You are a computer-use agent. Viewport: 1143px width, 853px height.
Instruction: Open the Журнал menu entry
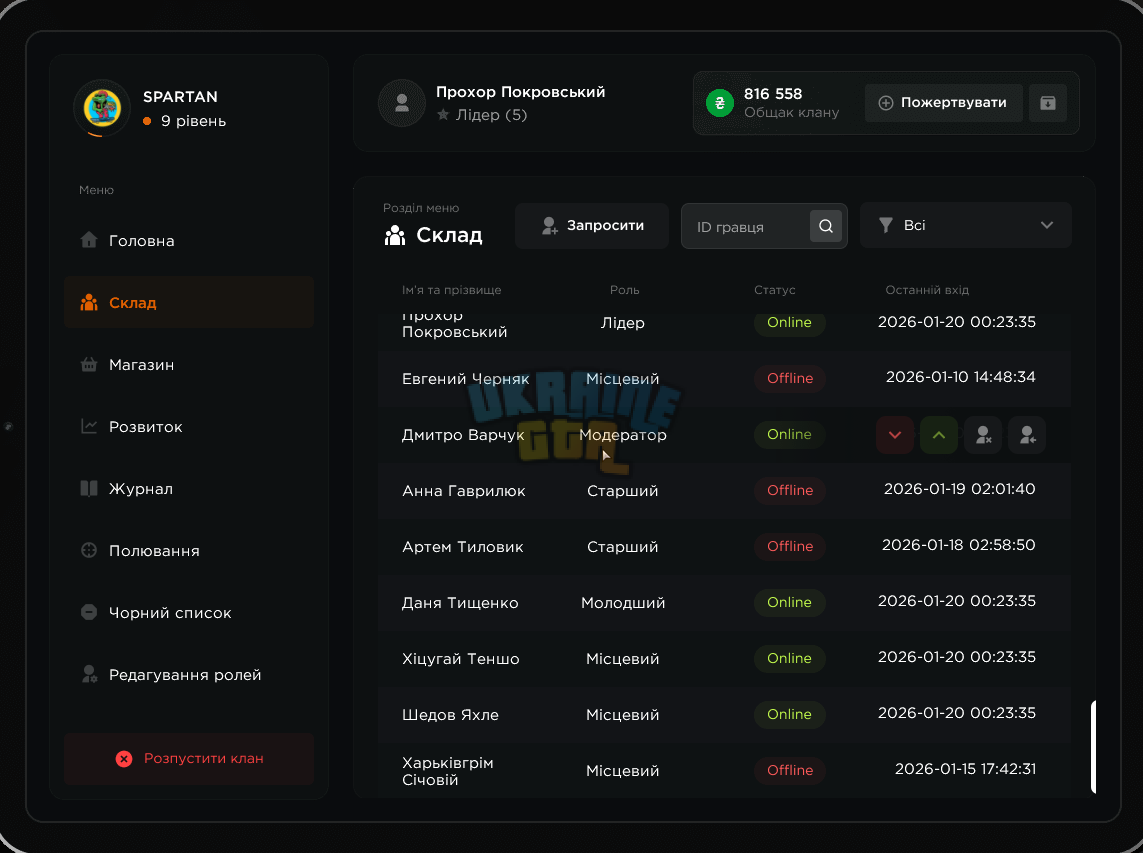click(189, 488)
